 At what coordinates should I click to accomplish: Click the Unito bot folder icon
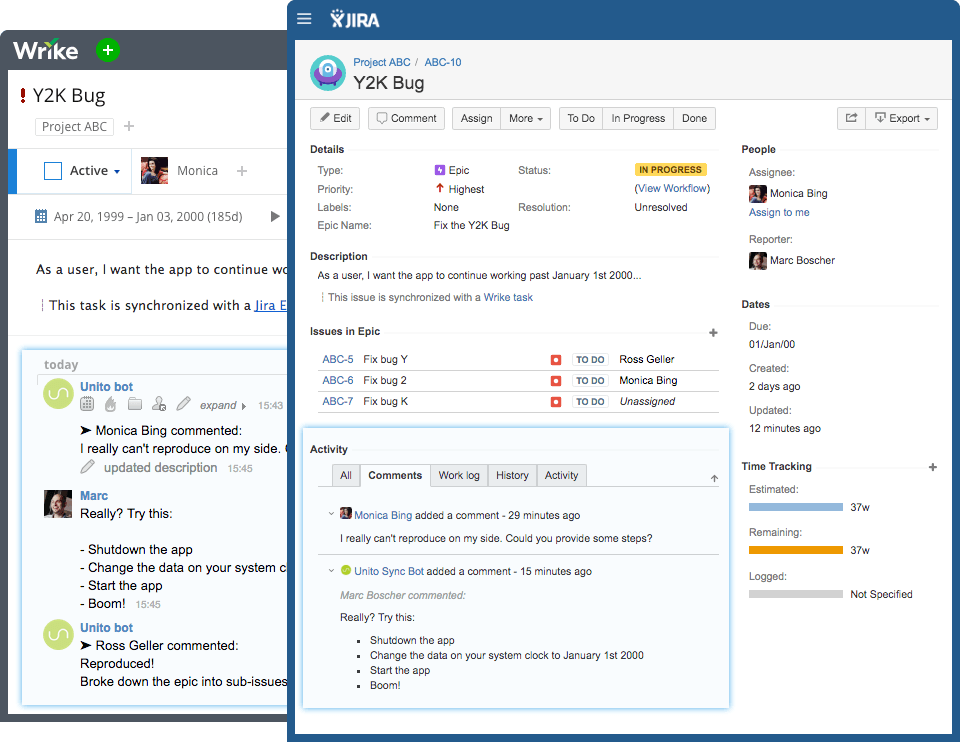tap(135, 403)
